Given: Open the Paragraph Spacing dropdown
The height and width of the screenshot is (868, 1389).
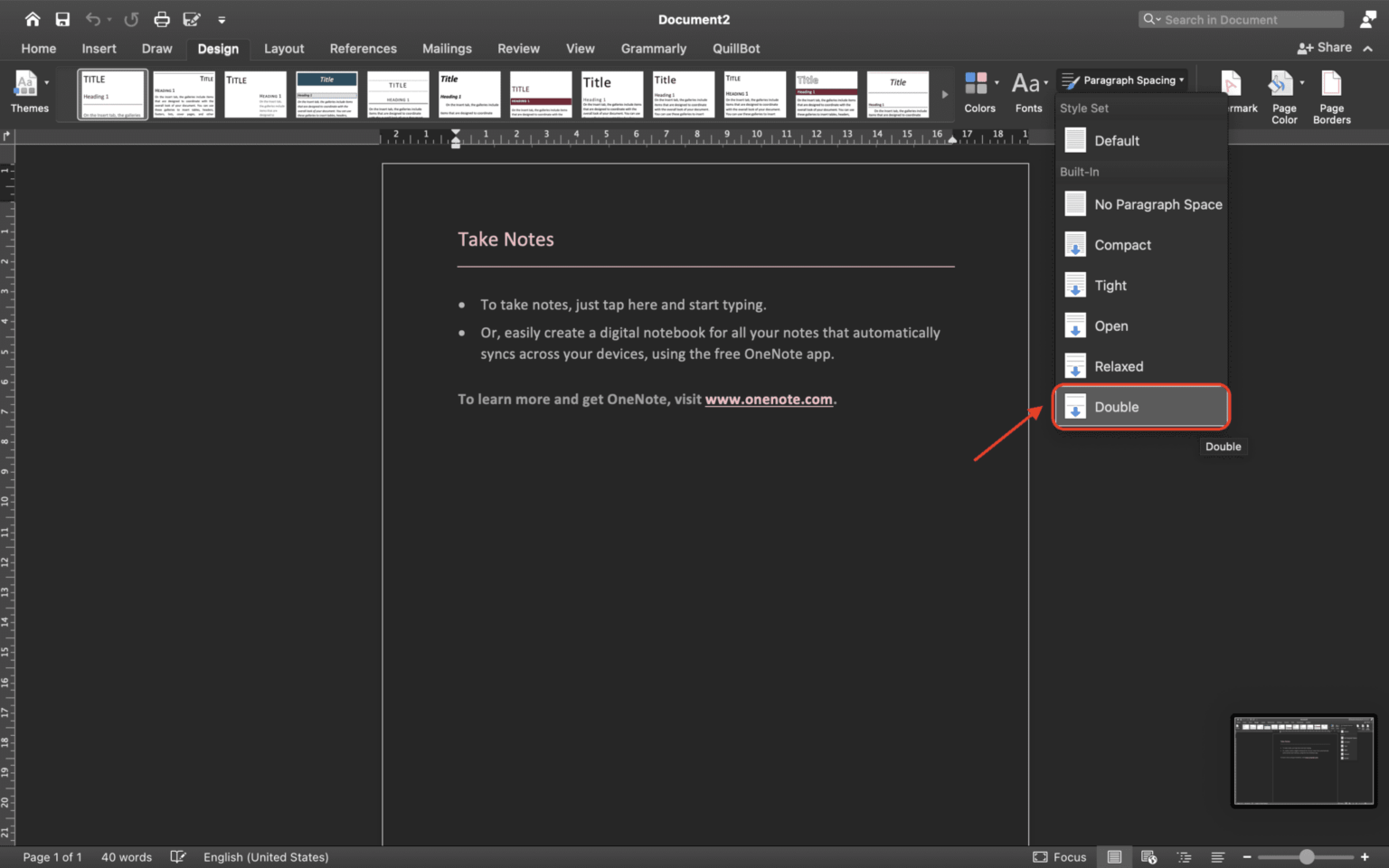Looking at the screenshot, I should tap(1122, 80).
